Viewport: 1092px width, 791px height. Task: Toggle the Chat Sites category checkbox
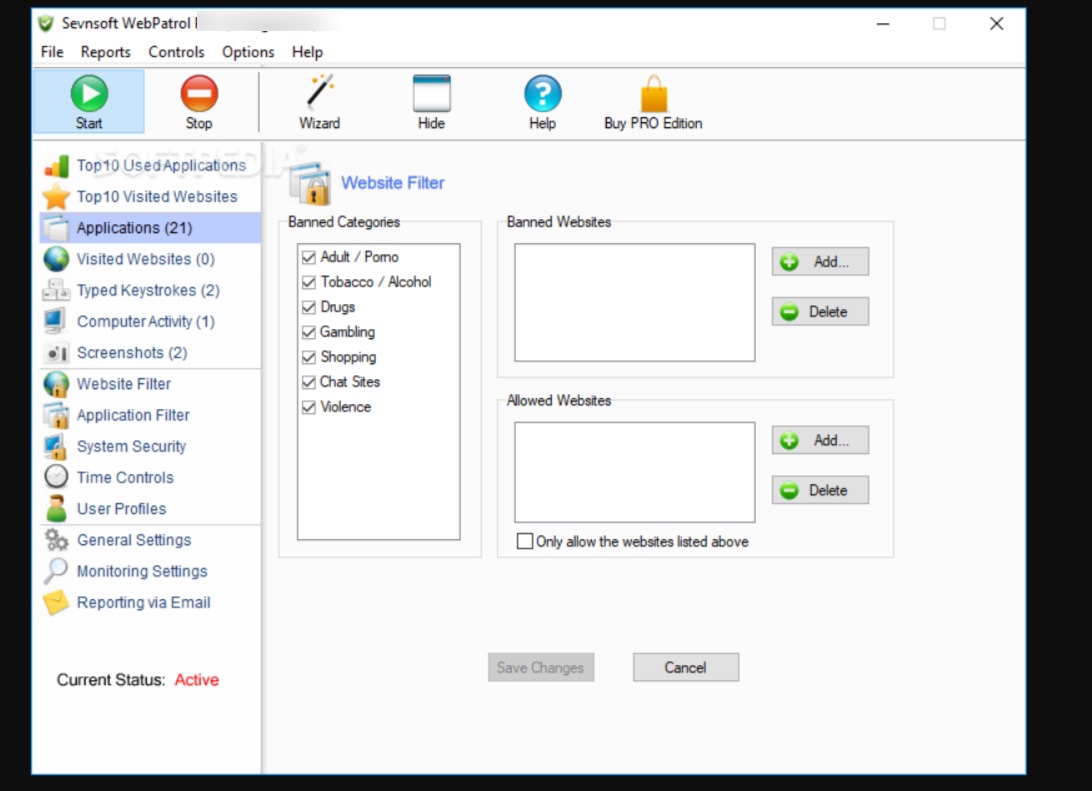click(309, 383)
